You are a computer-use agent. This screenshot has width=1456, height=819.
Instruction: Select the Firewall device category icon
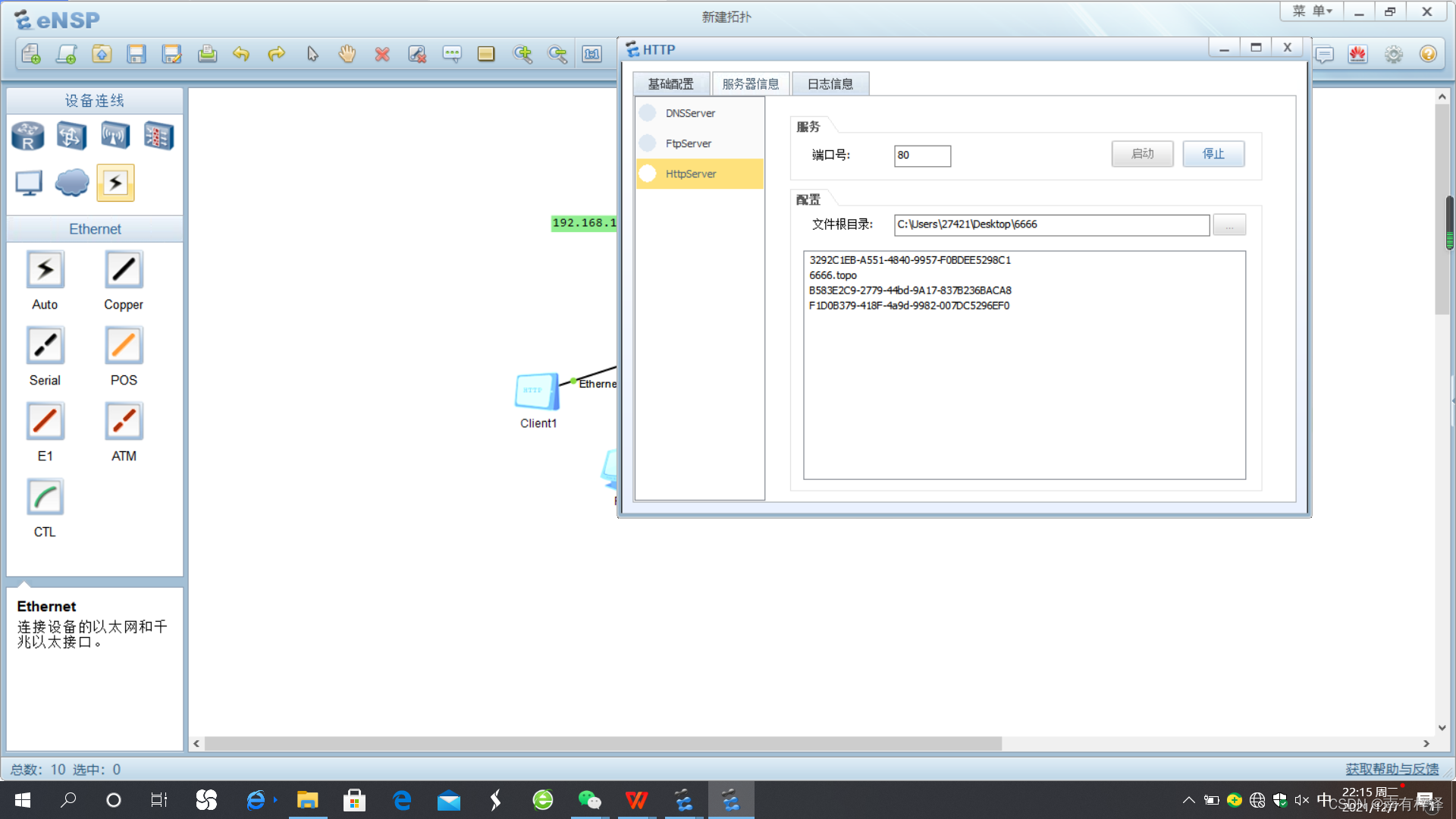click(158, 136)
